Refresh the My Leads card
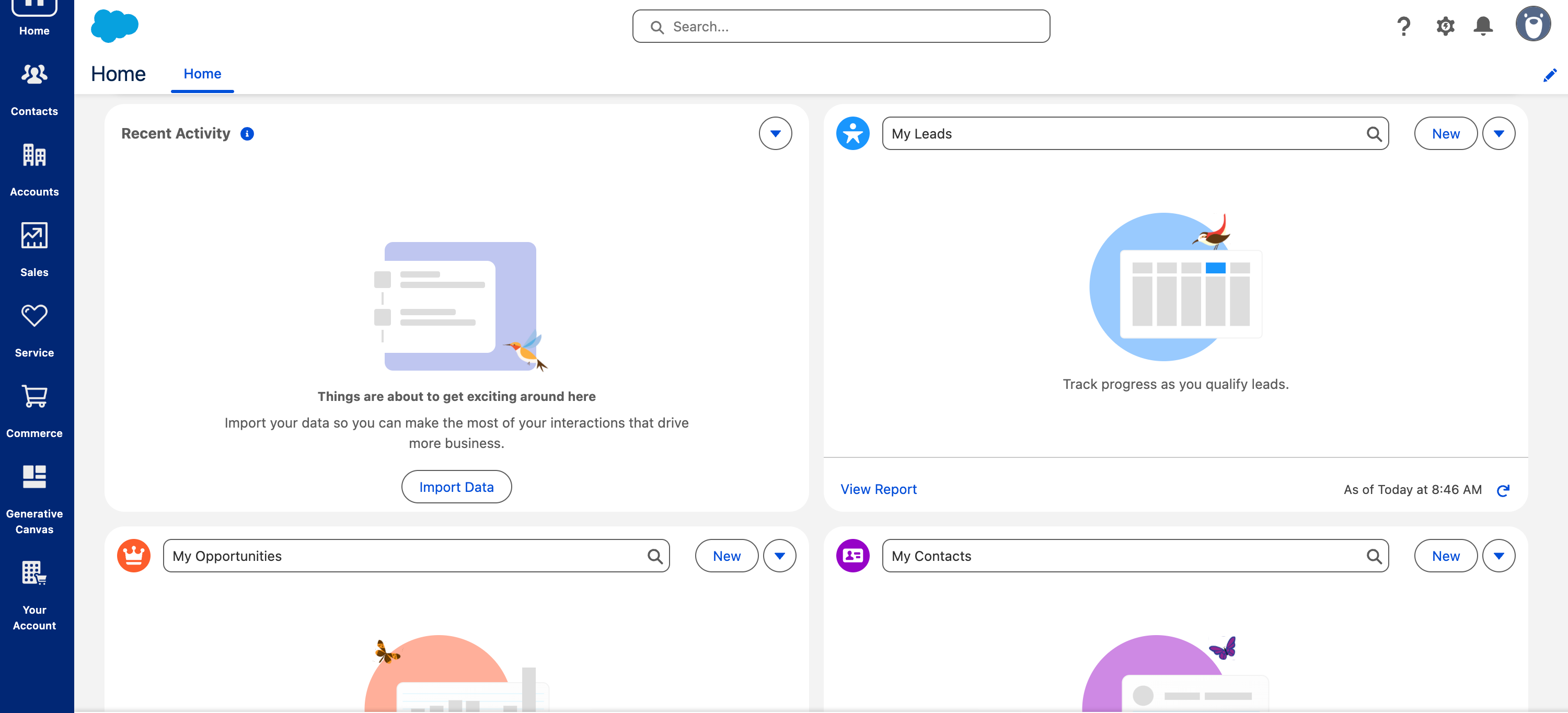 pos(1503,490)
